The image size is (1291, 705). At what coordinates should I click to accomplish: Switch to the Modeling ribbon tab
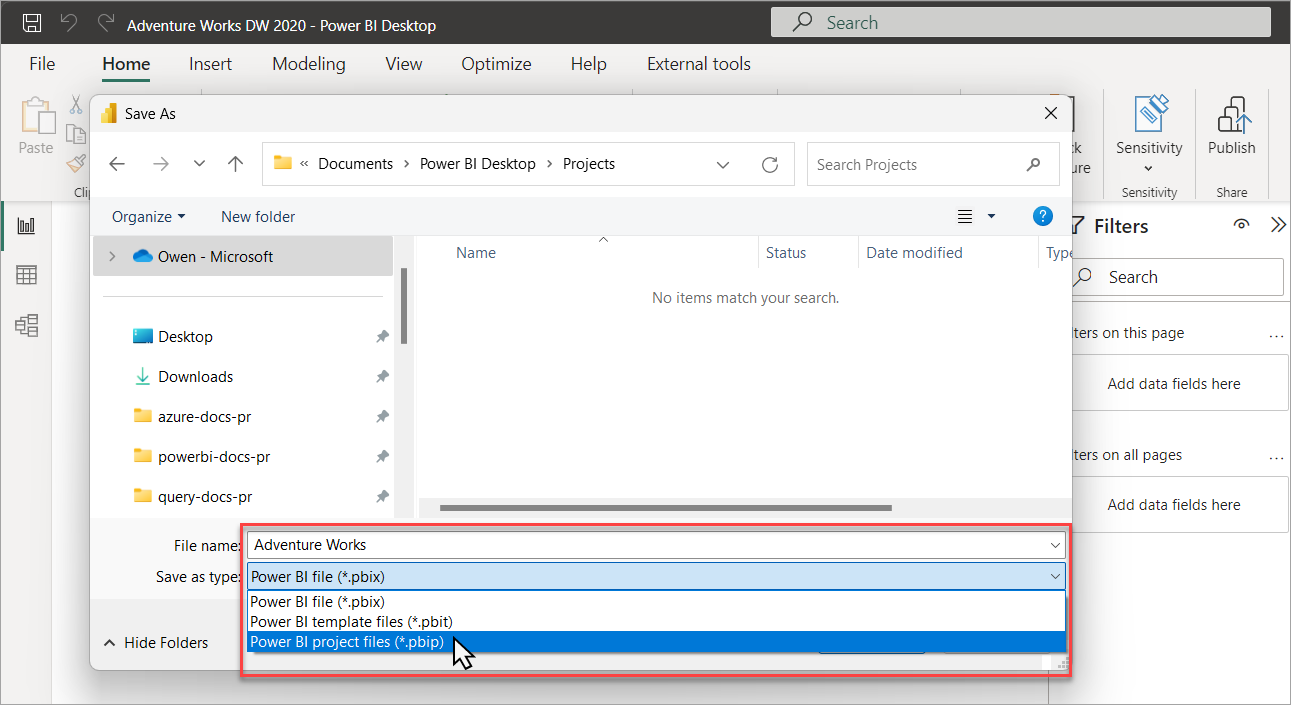pos(308,63)
